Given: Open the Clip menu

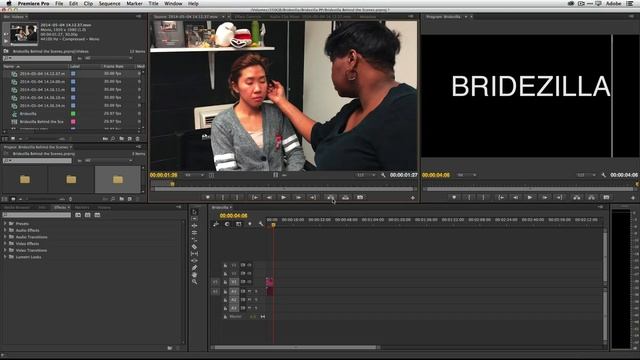Looking at the screenshot, I should [88, 3].
